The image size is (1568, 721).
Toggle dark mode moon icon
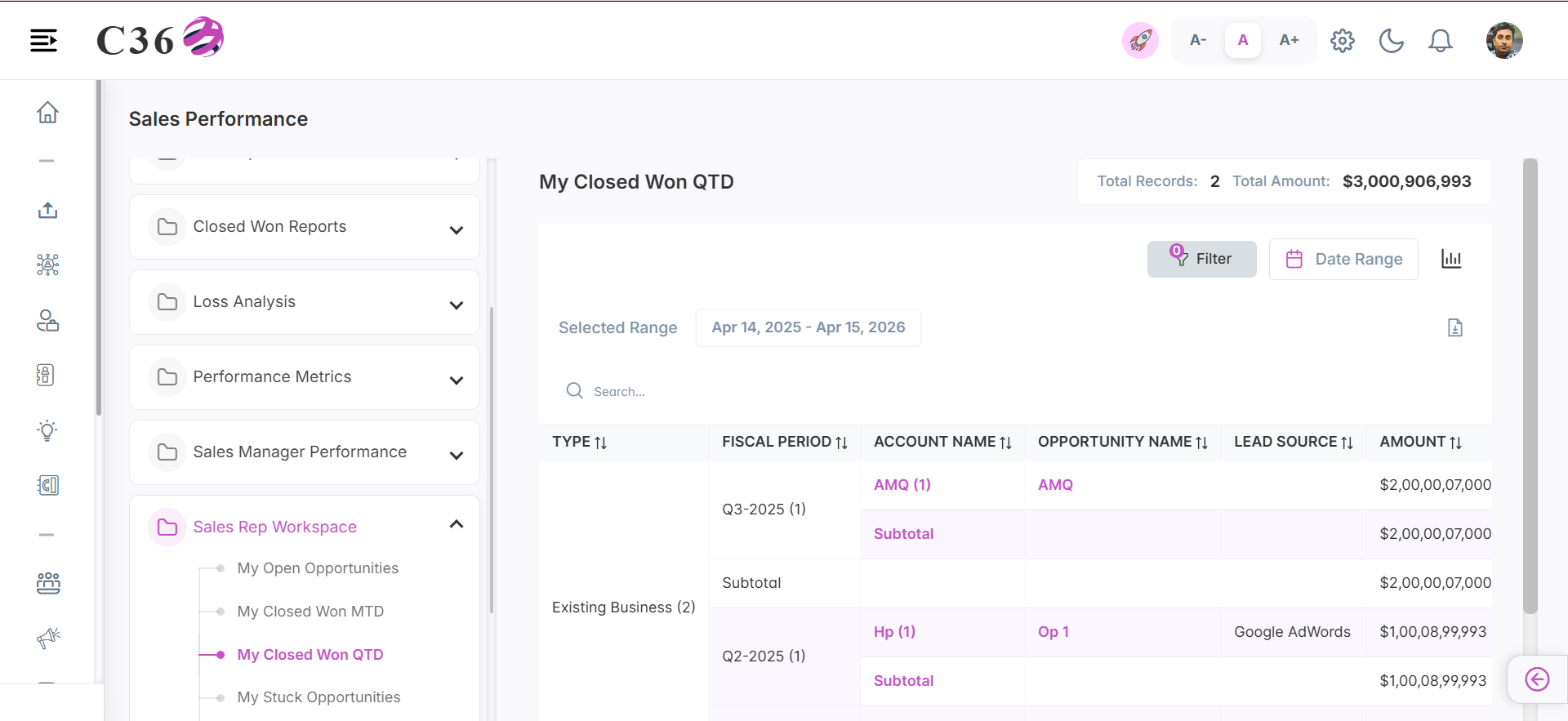[x=1392, y=41]
